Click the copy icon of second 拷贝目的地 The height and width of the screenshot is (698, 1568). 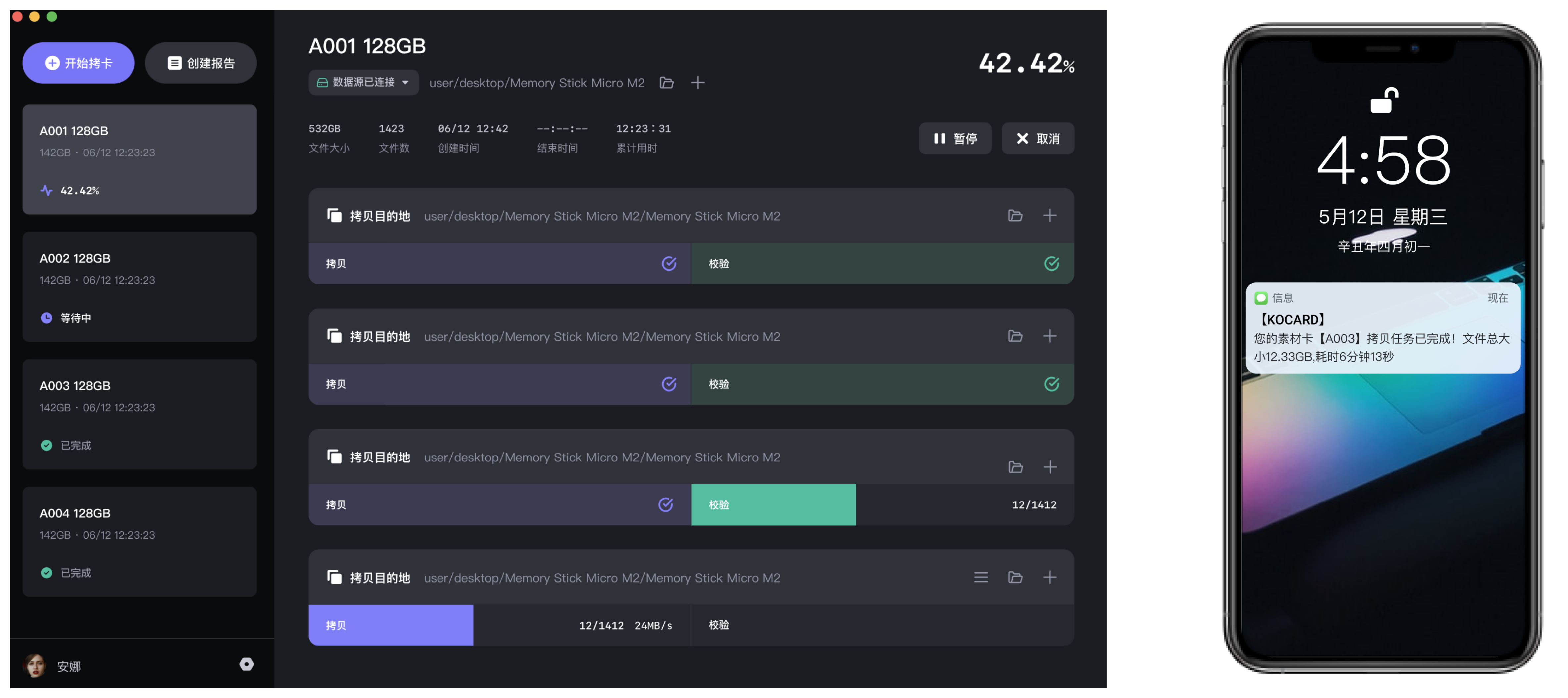pyautogui.click(x=334, y=336)
